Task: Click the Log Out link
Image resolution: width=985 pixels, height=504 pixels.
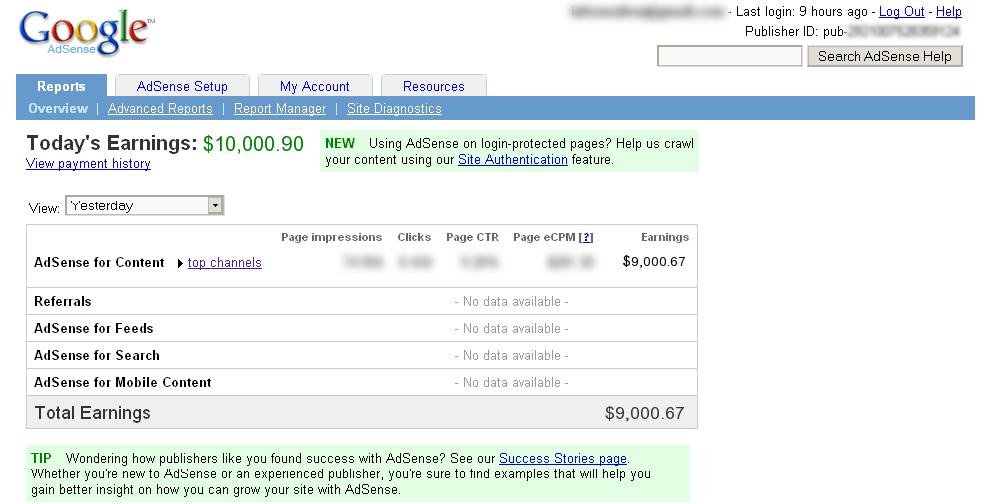Action: [901, 12]
